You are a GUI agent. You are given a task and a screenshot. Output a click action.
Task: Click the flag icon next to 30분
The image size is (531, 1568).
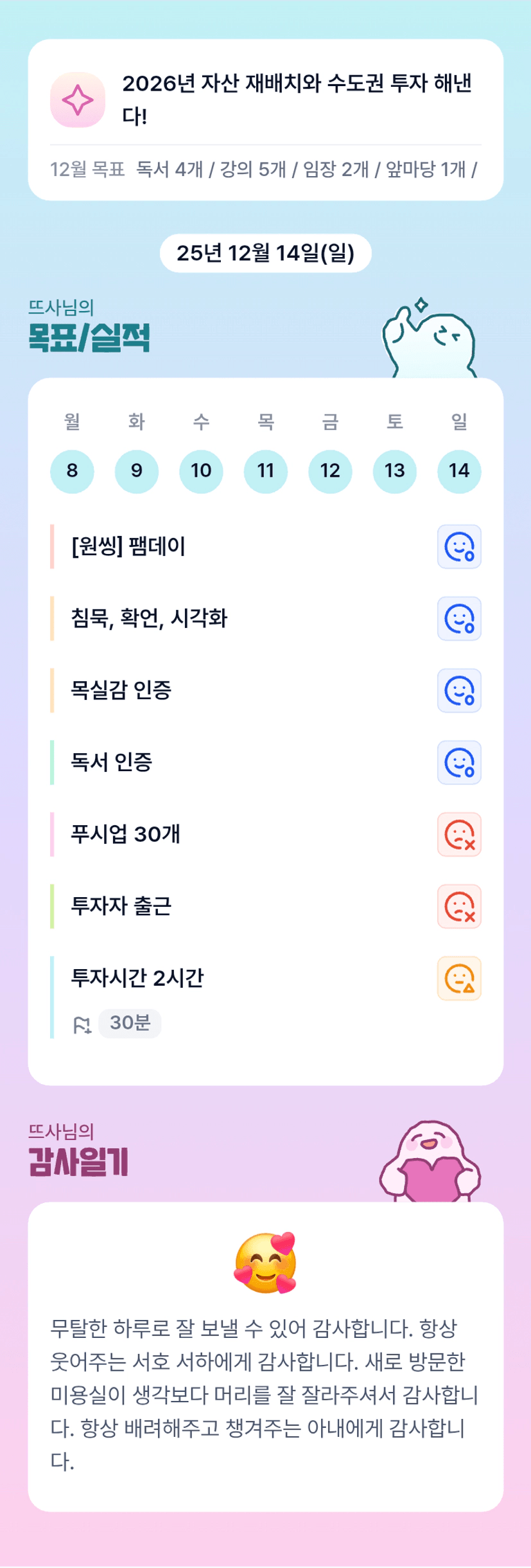click(82, 1024)
